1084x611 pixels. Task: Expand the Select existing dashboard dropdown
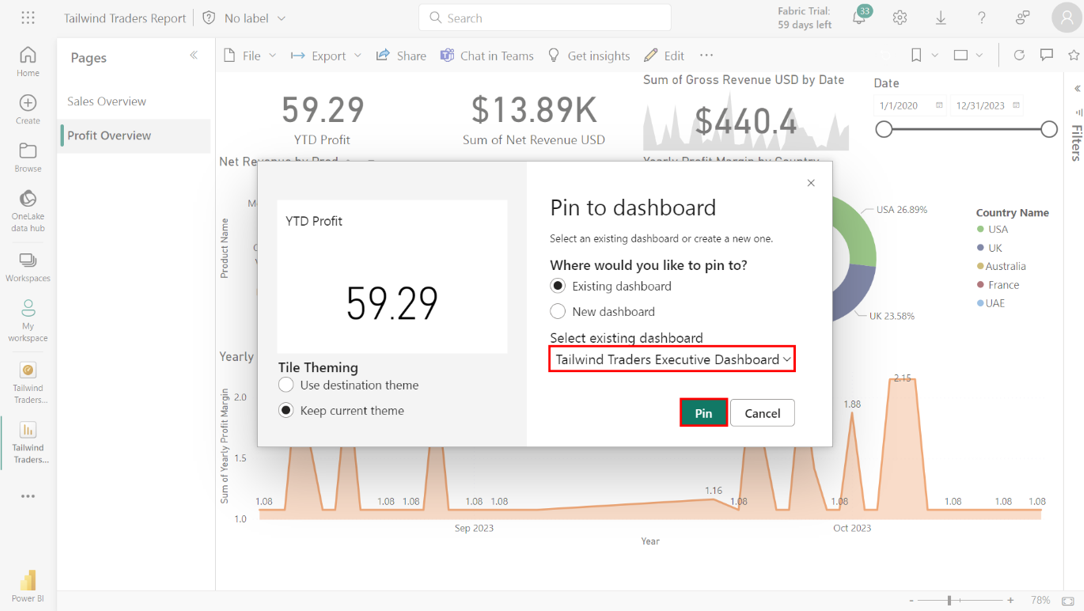coord(672,359)
